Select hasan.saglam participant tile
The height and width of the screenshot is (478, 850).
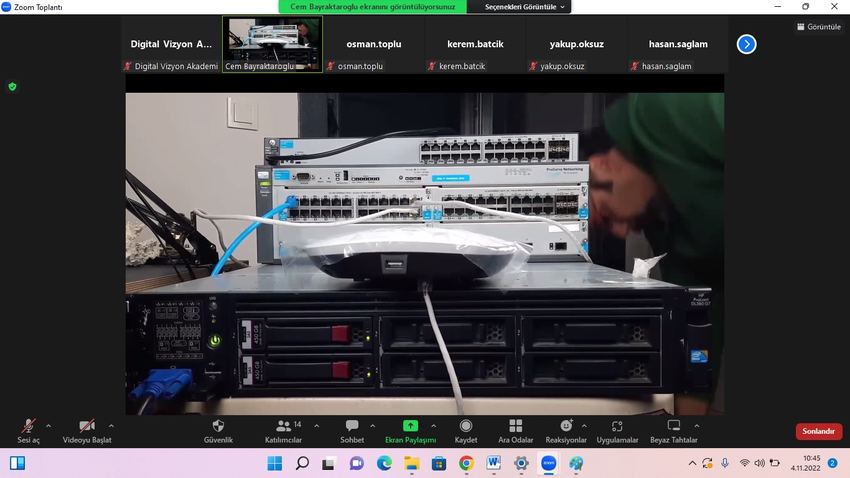tap(678, 44)
